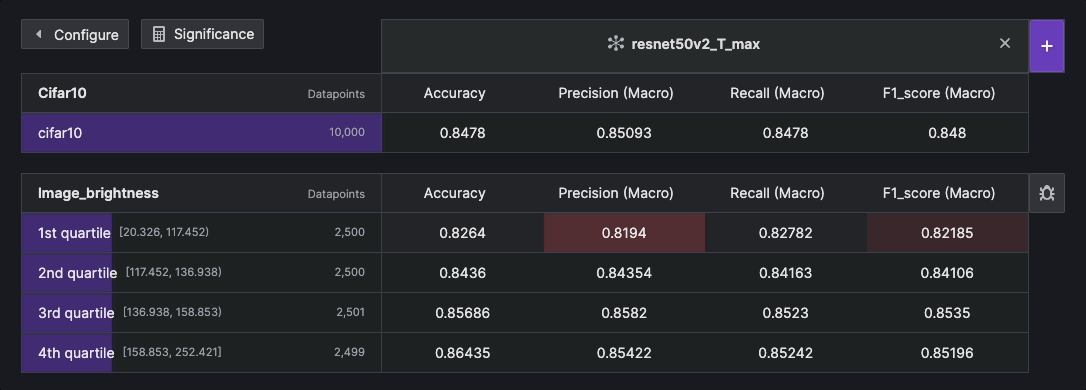Click cifar10 F1 value 0.848
This screenshot has width=1086, height=390.
tap(947, 132)
